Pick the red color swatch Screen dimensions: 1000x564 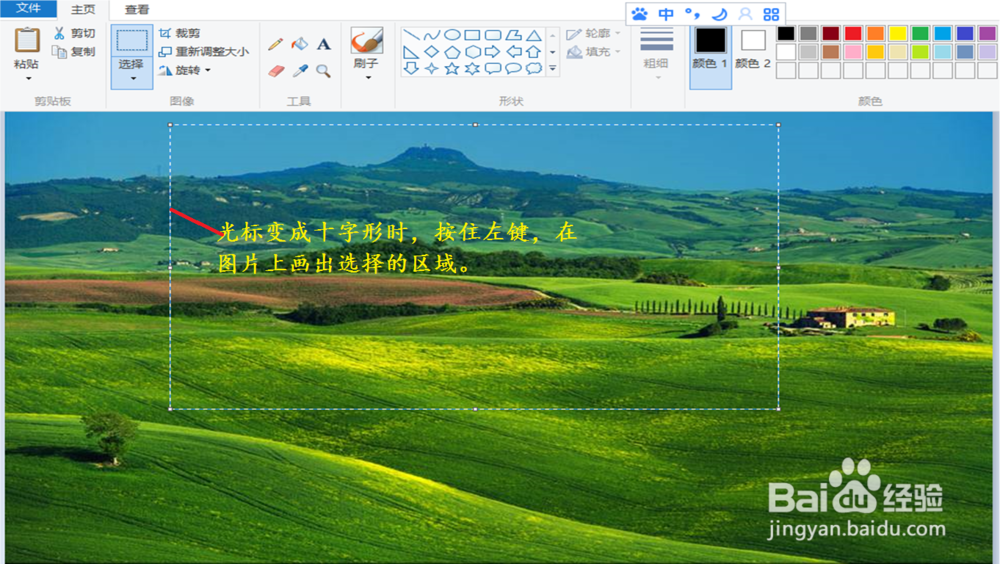point(853,33)
